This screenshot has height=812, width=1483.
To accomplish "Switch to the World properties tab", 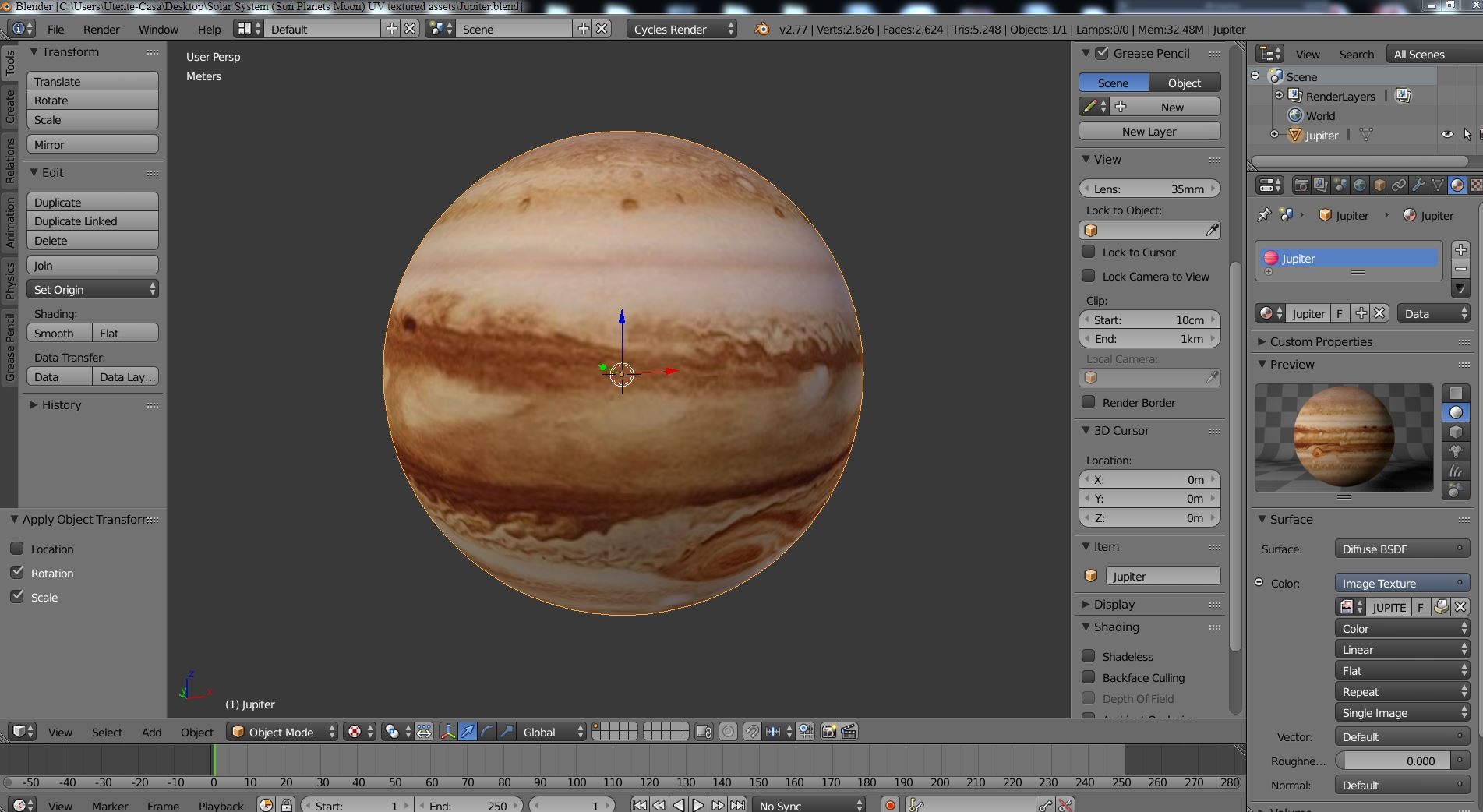I will coord(1360,185).
